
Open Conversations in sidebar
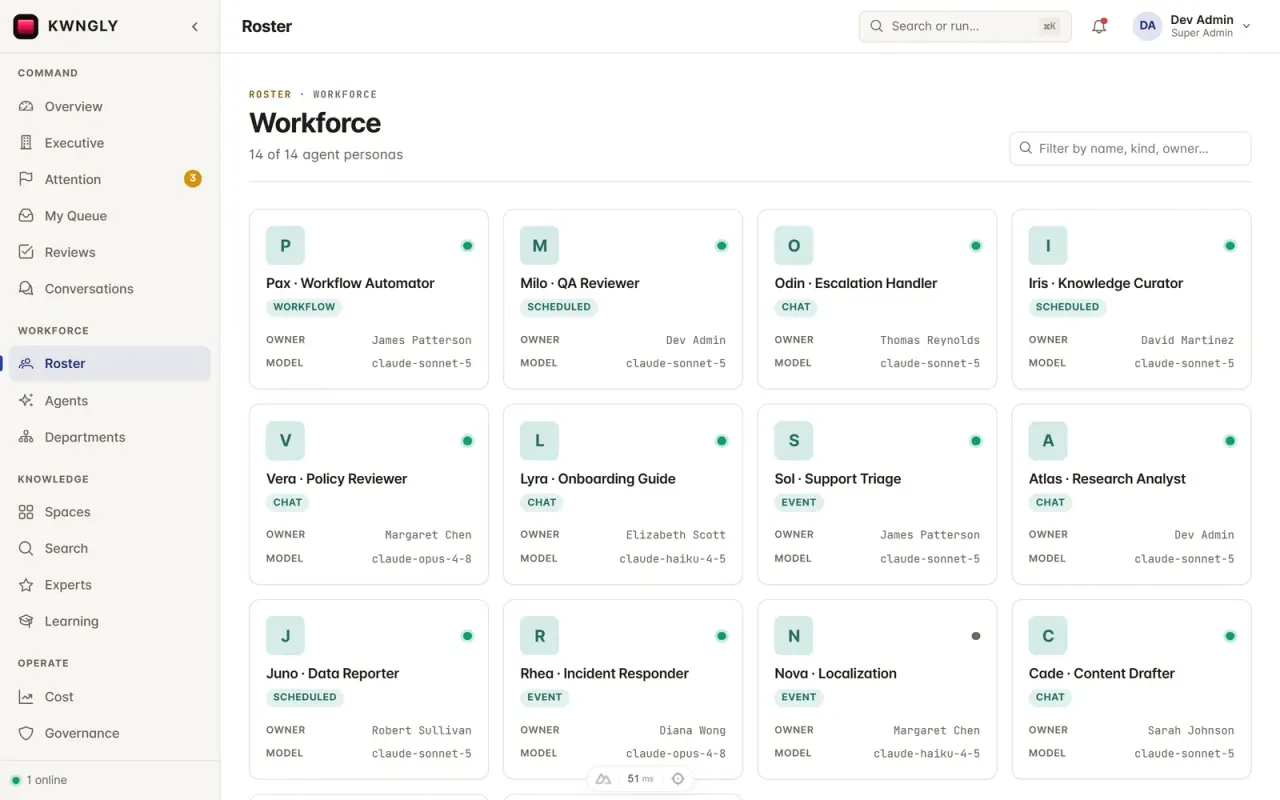point(110,289)
